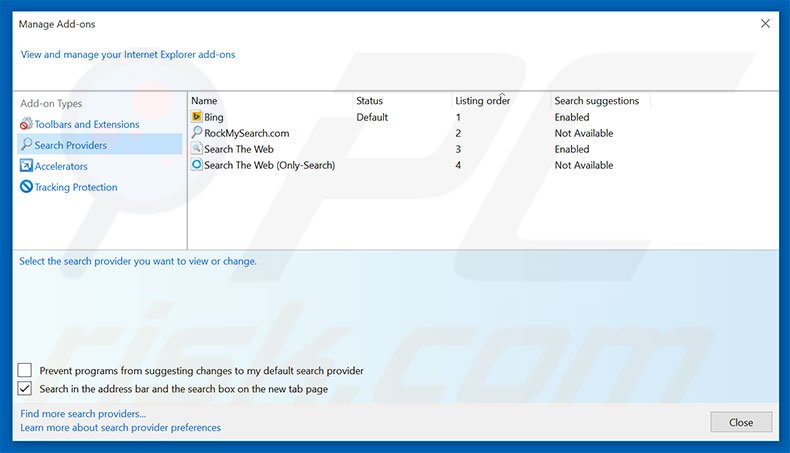Click listing order 2 for RockMySearch.com

click(x=458, y=133)
